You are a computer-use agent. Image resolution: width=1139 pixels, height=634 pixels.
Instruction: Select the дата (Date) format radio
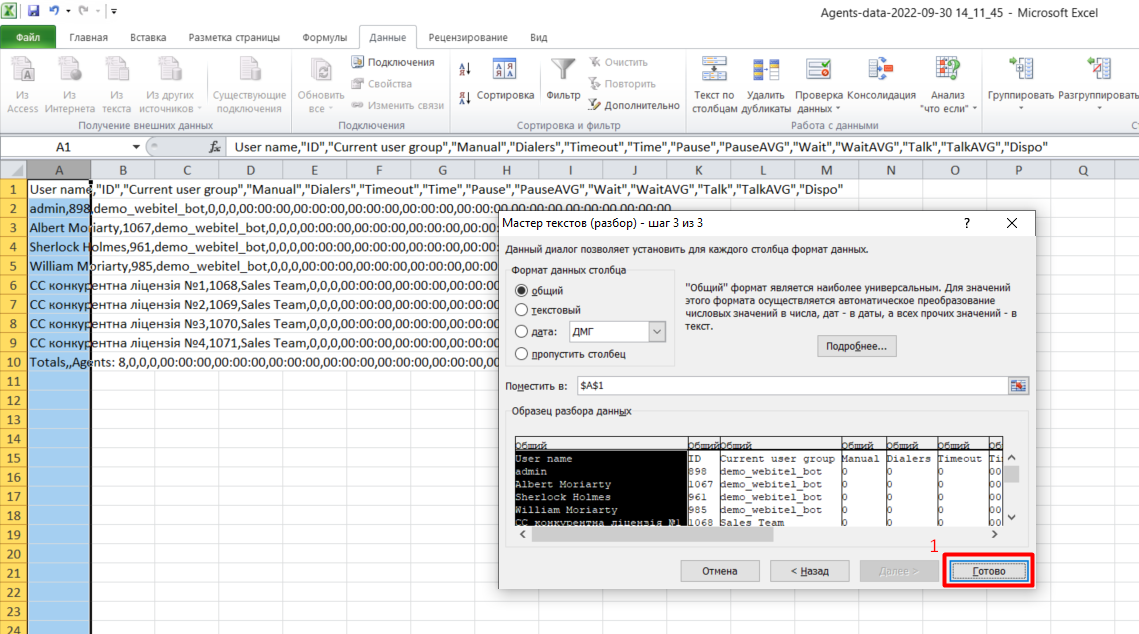click(522, 331)
